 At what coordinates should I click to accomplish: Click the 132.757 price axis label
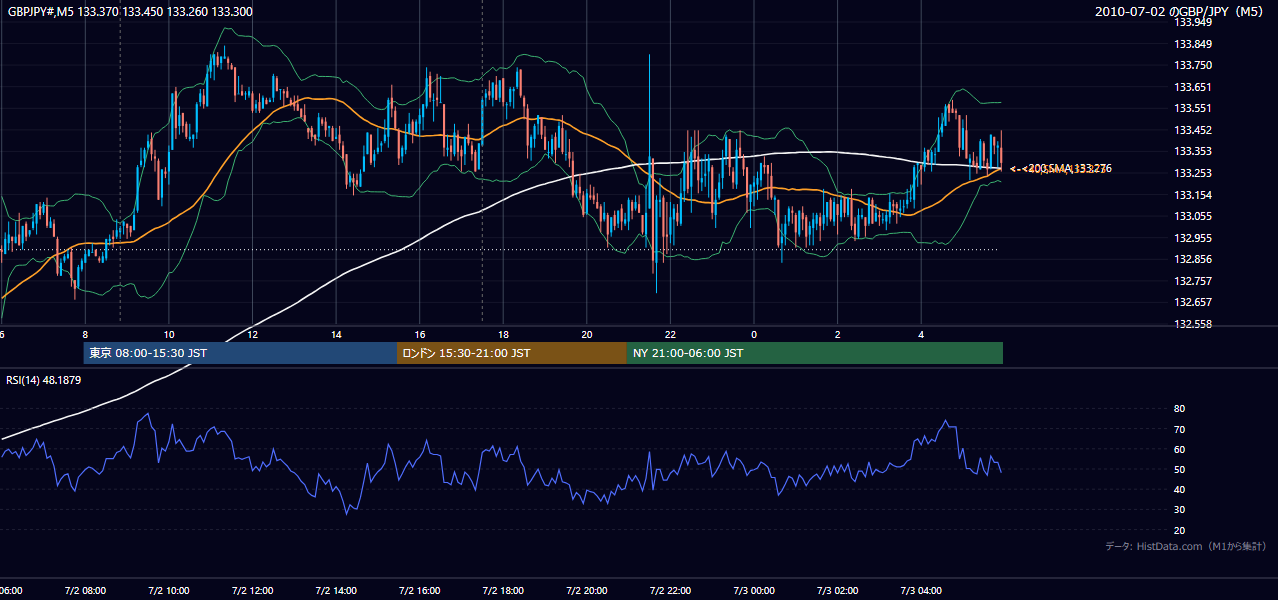pyautogui.click(x=1193, y=281)
